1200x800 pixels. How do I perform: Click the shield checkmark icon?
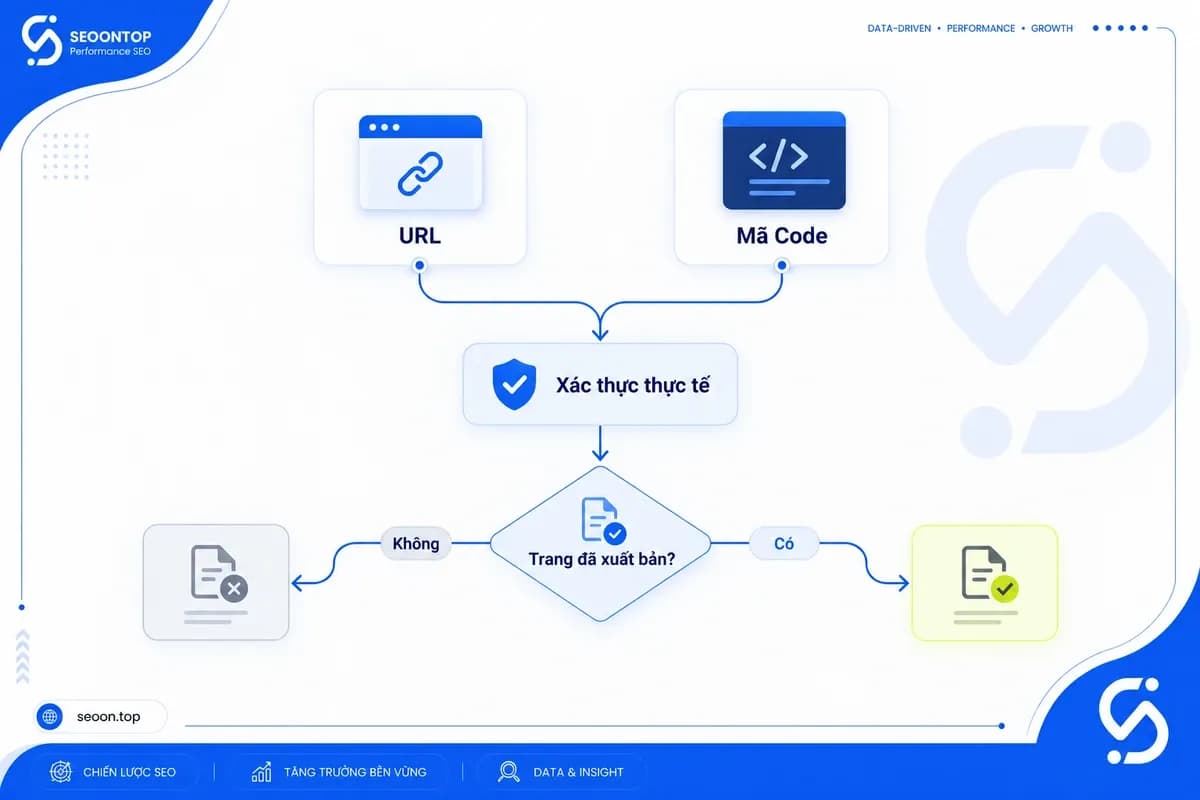click(x=514, y=385)
